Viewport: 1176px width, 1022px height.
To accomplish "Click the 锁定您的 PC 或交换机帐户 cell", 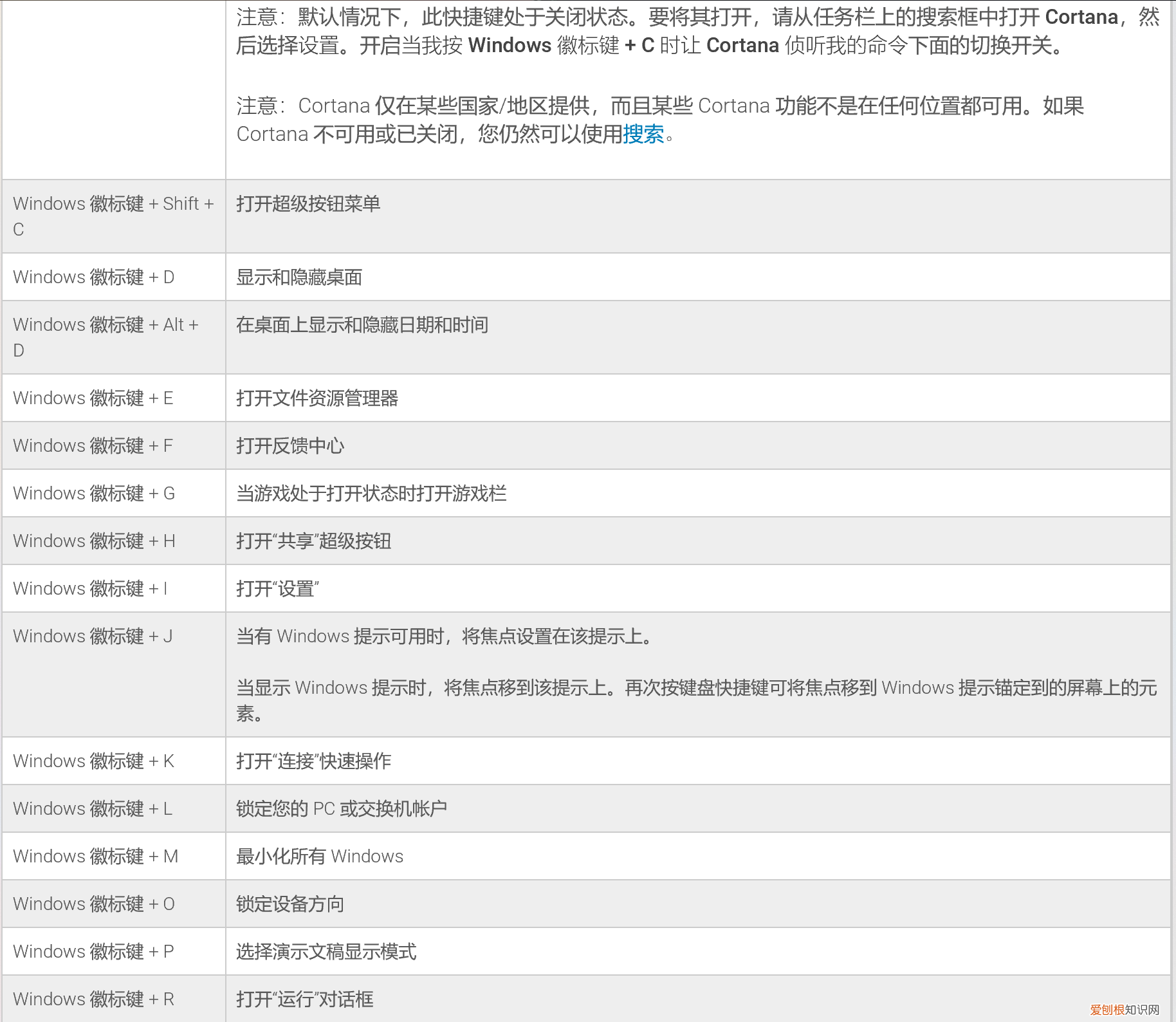I will (343, 808).
